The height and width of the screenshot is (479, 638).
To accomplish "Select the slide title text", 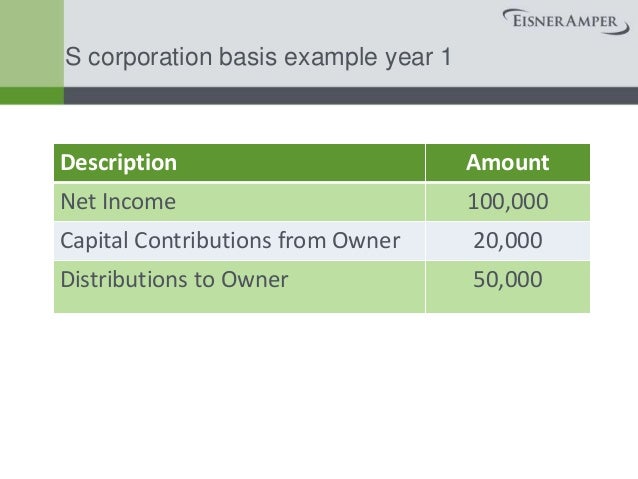I will tap(258, 57).
